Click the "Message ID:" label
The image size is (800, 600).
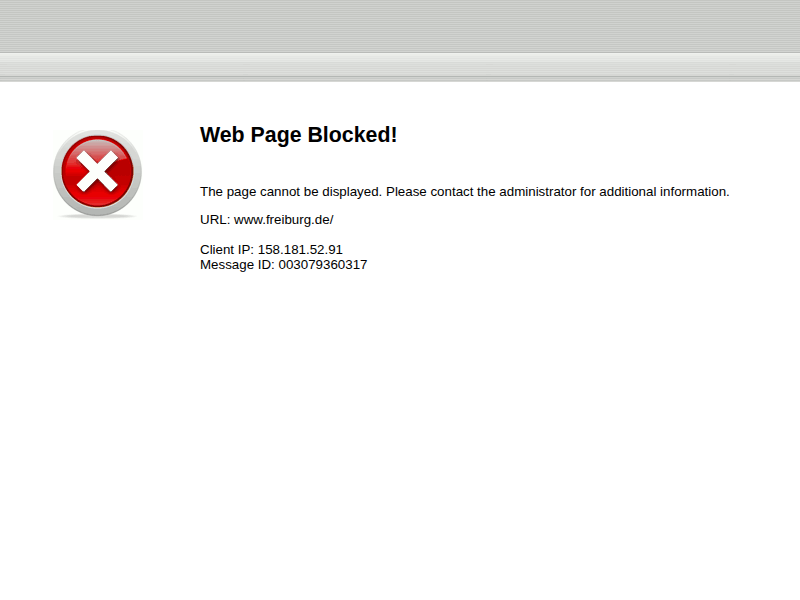(x=237, y=265)
